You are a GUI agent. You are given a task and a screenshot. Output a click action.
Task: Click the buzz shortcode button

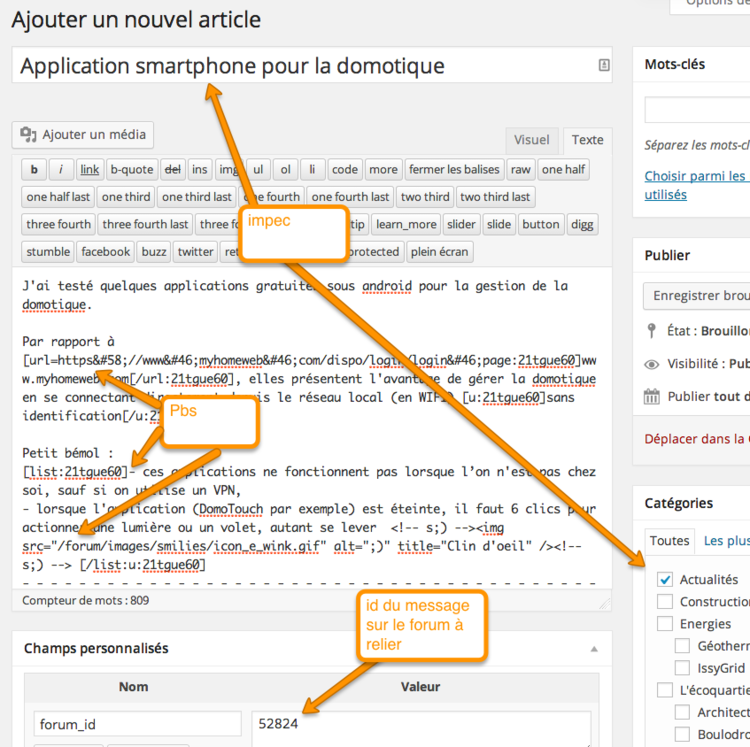pyautogui.click(x=154, y=252)
